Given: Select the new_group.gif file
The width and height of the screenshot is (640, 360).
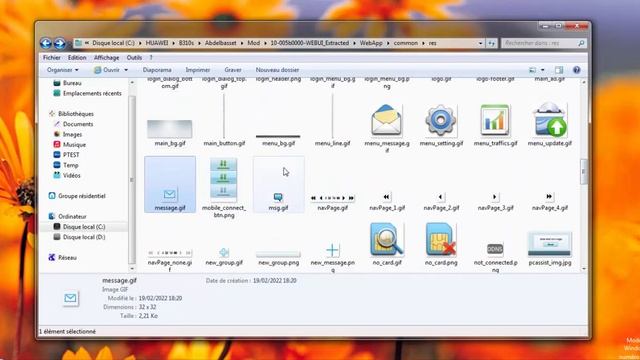Looking at the screenshot, I should point(224,257).
